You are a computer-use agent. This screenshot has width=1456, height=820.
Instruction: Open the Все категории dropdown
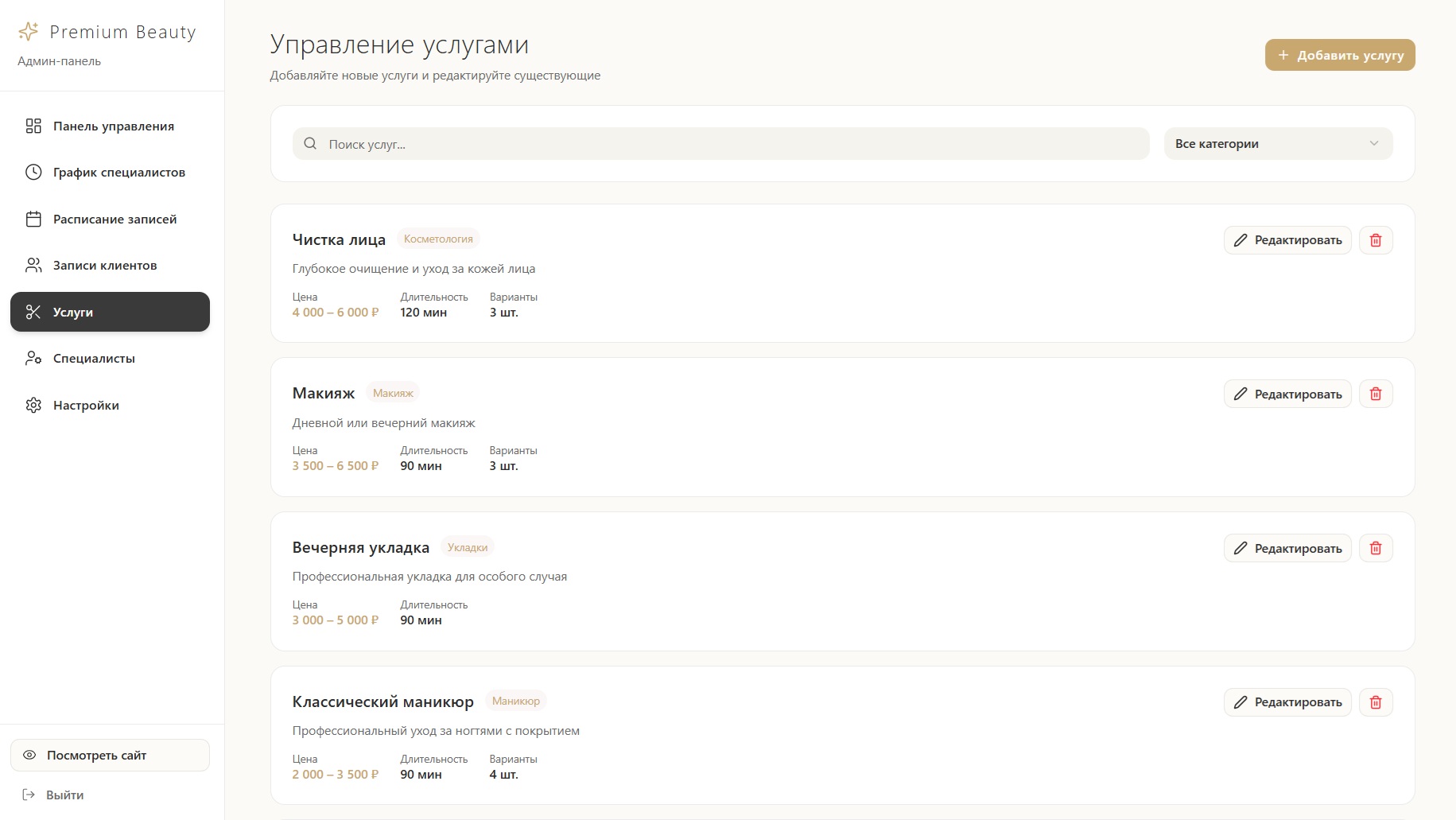click(1276, 143)
